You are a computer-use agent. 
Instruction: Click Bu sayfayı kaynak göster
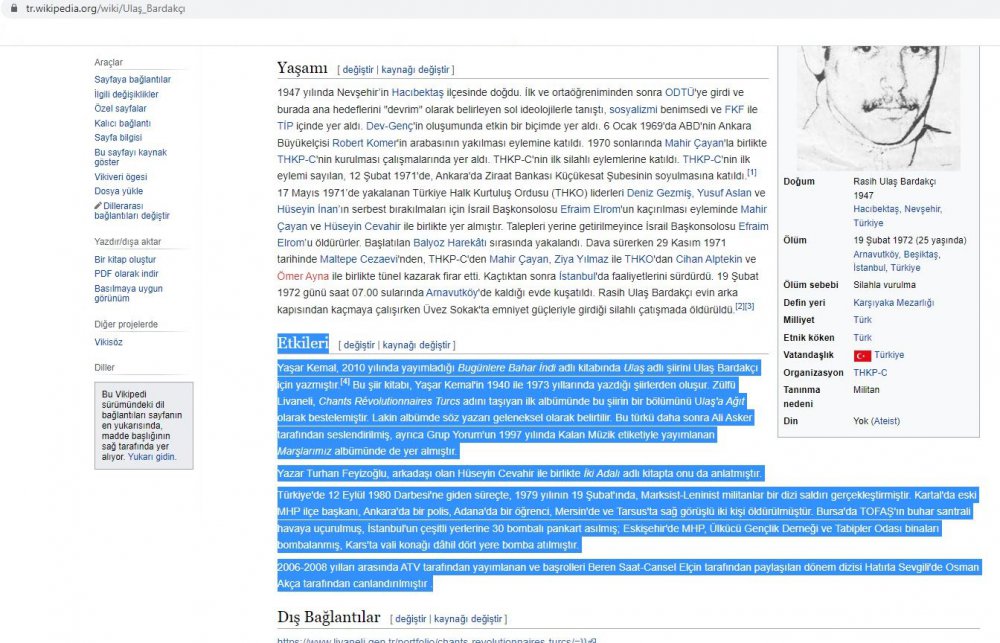(131, 157)
